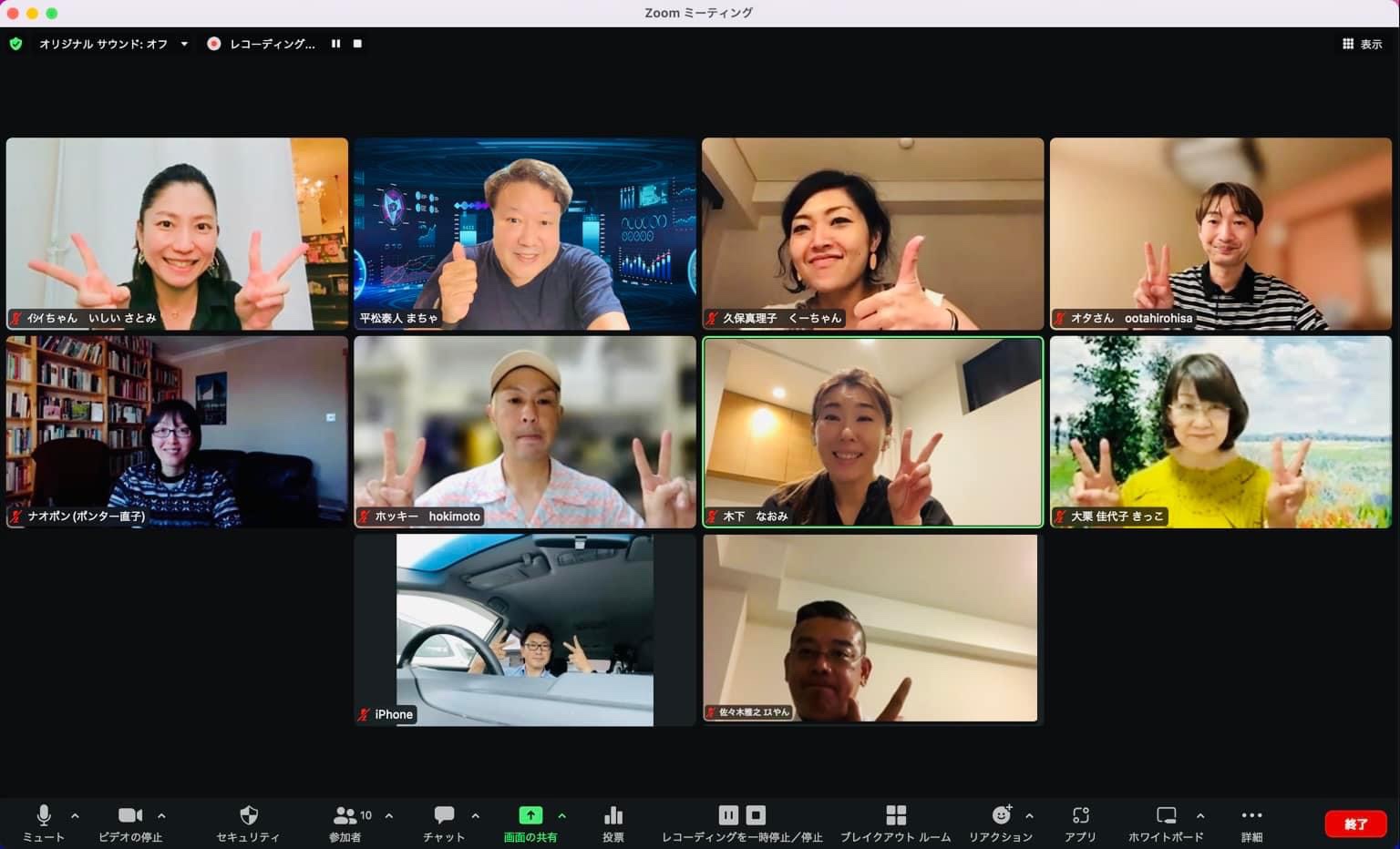Click the macOS green fullscreen window button
Viewport: 1400px width, 849px height.
(x=52, y=13)
